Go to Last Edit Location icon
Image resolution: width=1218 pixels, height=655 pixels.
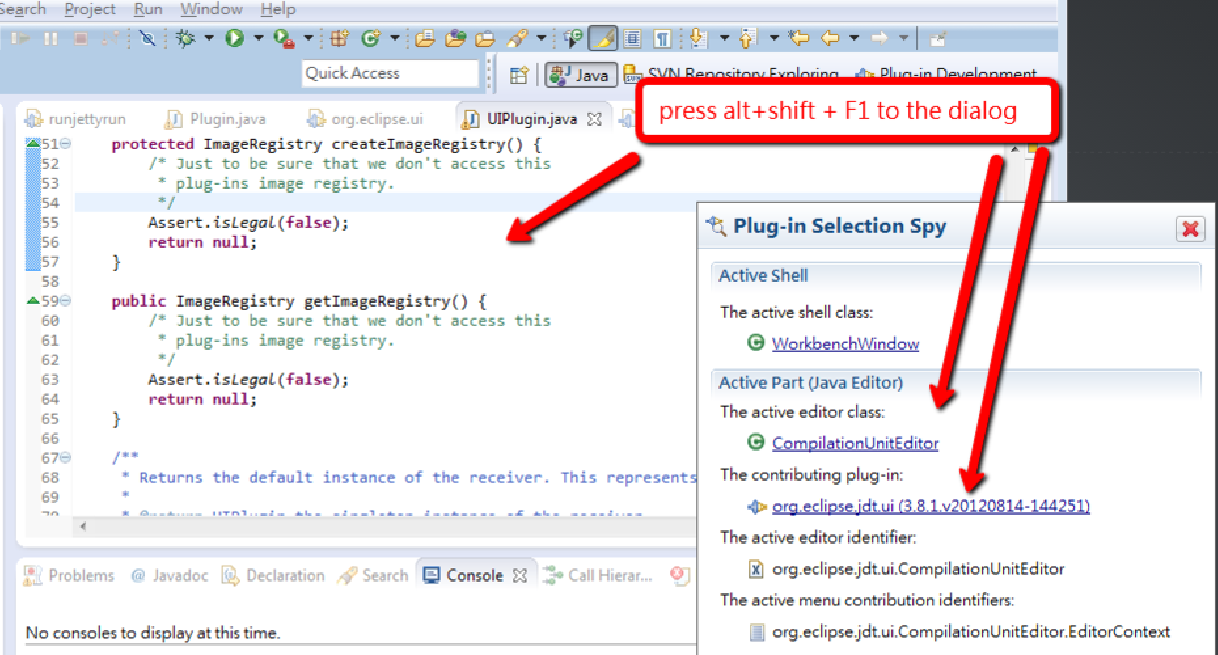tap(799, 39)
